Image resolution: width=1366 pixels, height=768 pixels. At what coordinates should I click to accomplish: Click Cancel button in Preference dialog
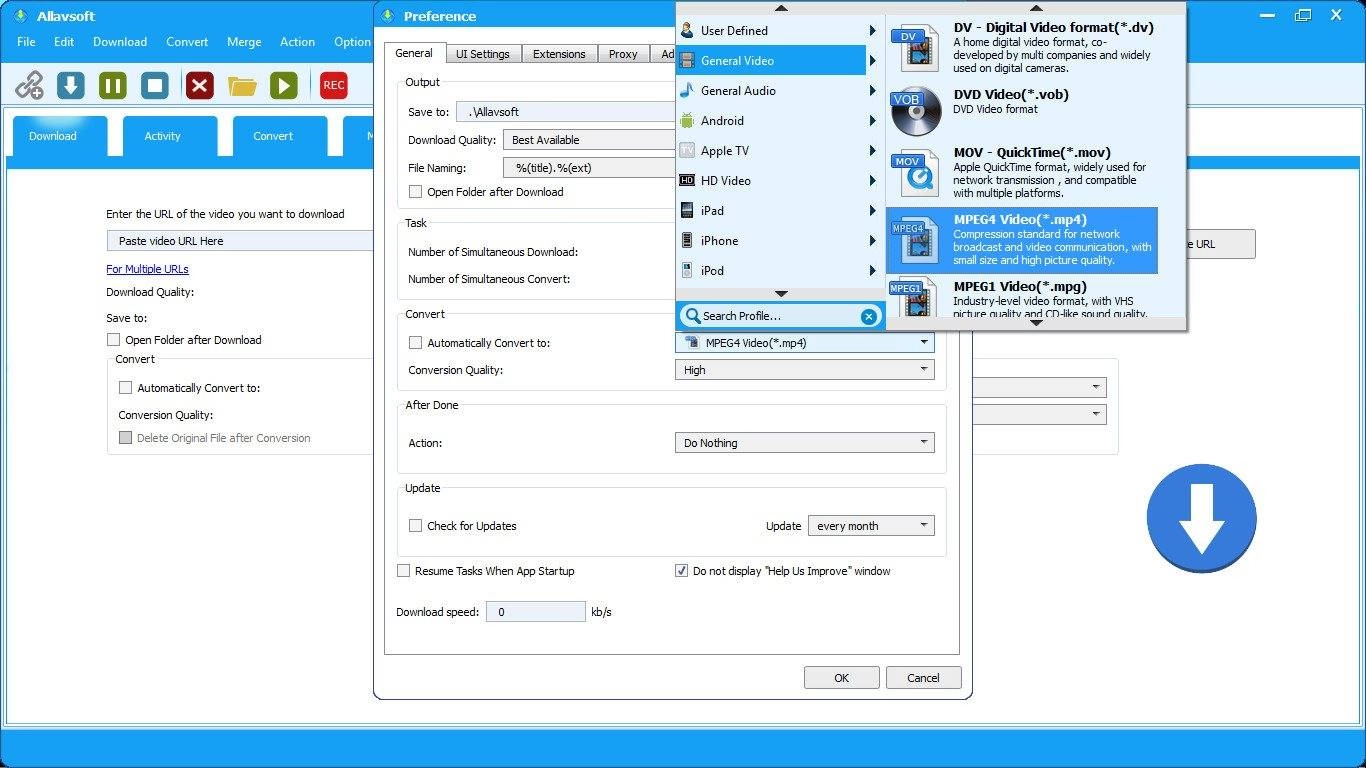(924, 678)
